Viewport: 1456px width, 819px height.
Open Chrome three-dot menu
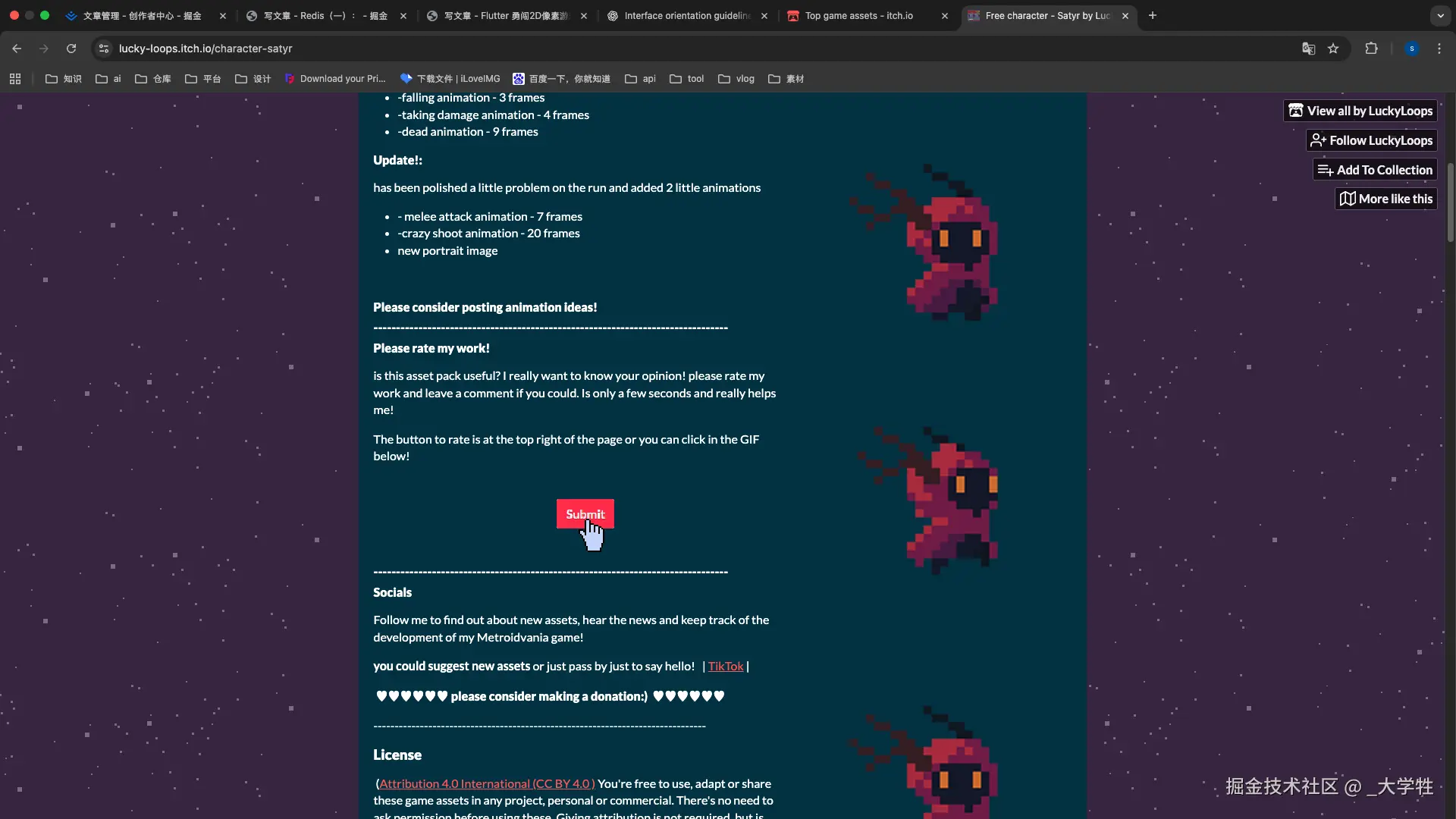1439,49
